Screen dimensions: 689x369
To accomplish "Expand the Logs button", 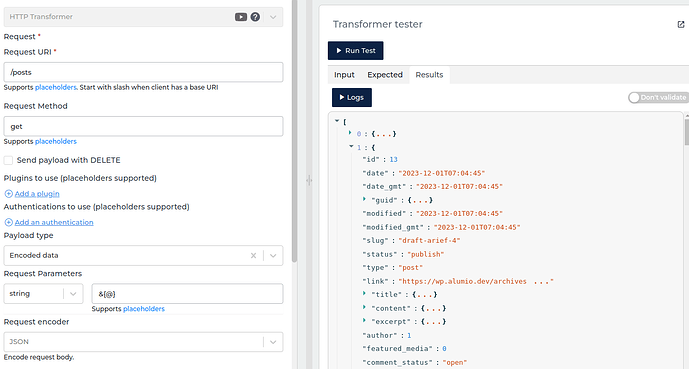I will pyautogui.click(x=352, y=98).
